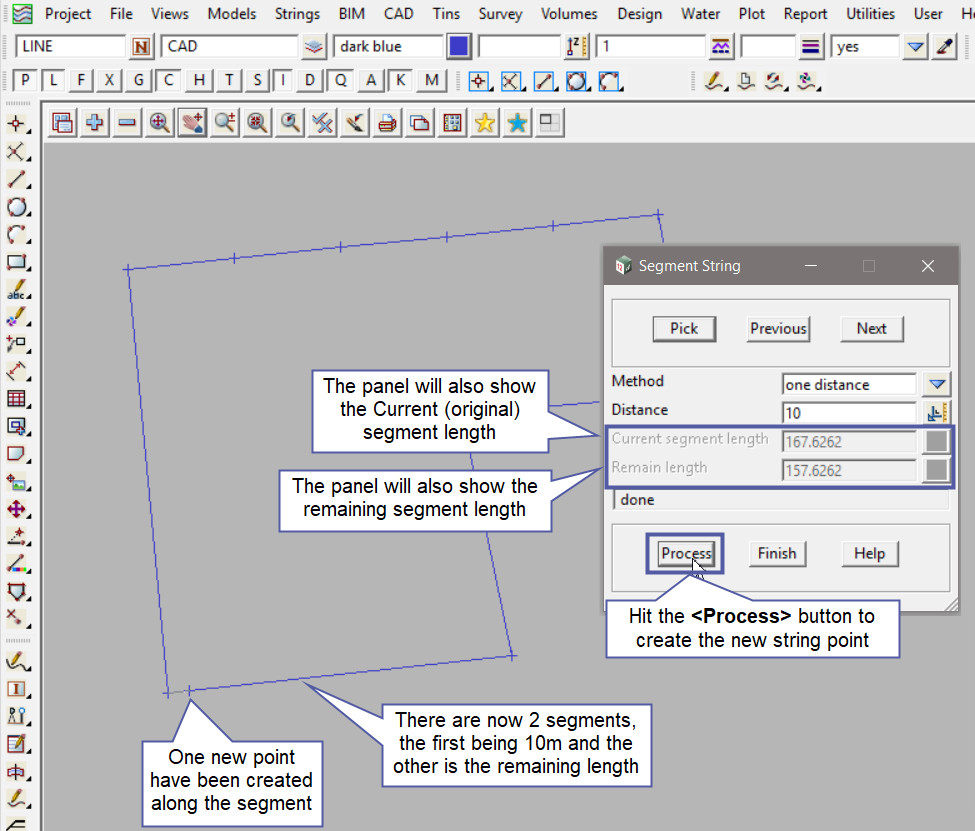Open the Method dropdown arrow
Viewport: 975px width, 831px height.
pyautogui.click(x=937, y=385)
